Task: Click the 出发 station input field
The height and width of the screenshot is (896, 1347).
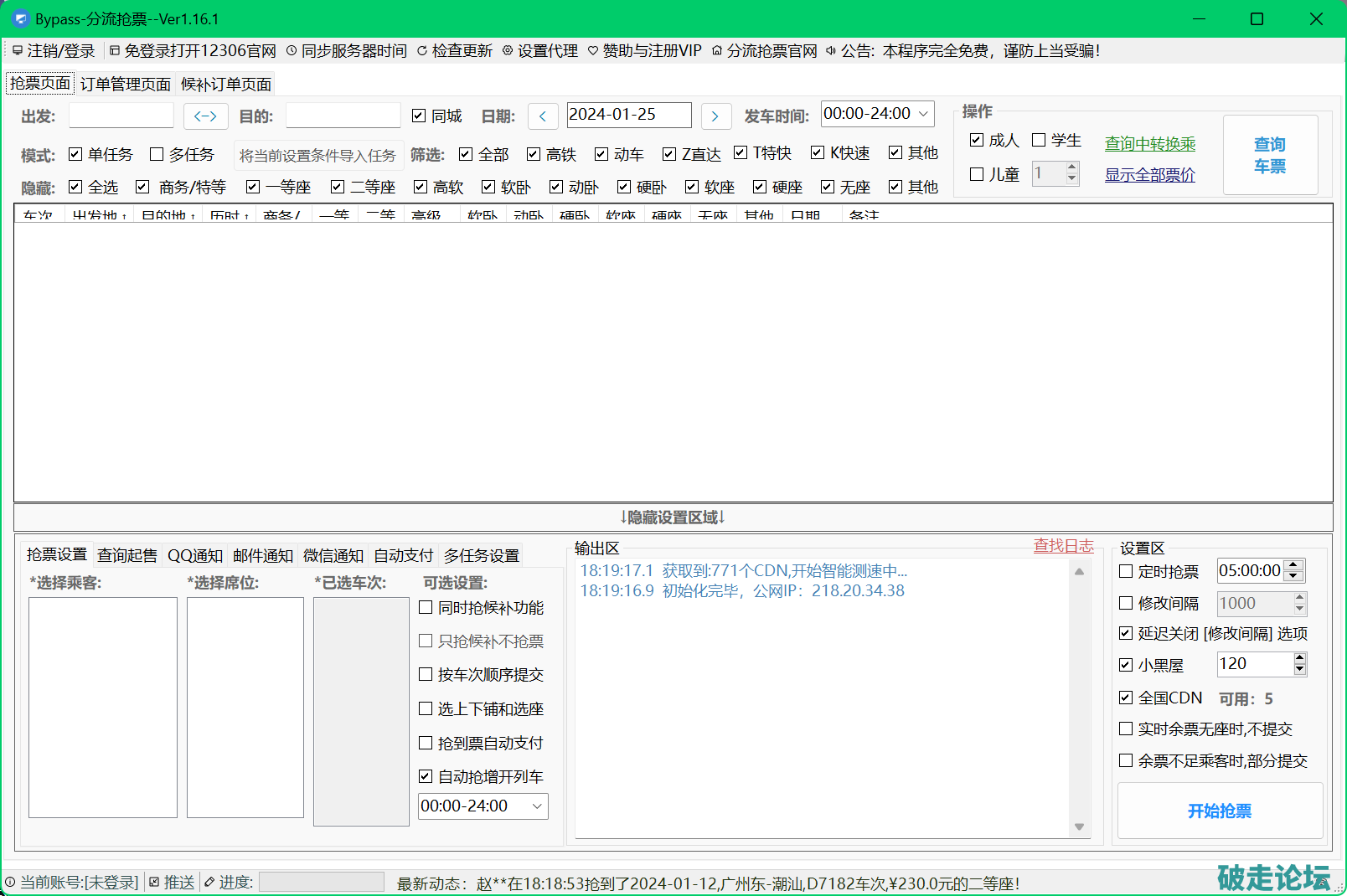Action: (x=121, y=116)
